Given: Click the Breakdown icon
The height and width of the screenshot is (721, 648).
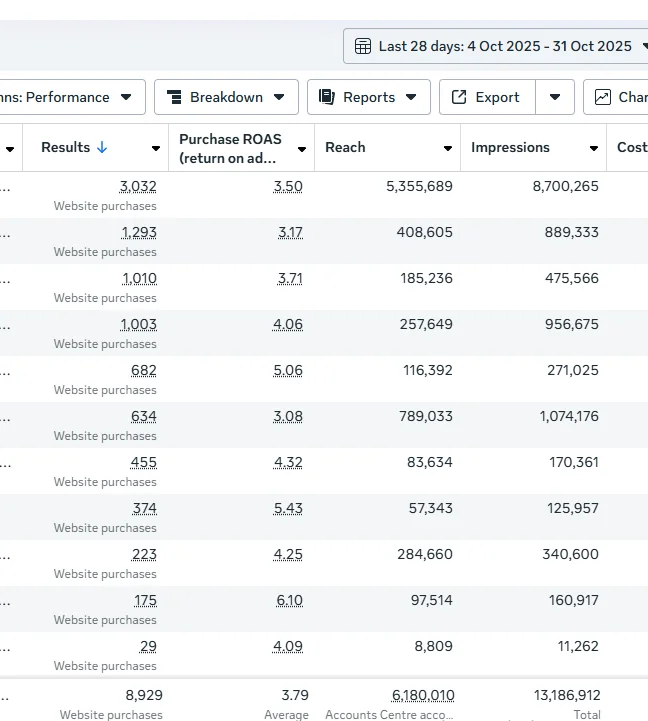Looking at the screenshot, I should pyautogui.click(x=174, y=97).
